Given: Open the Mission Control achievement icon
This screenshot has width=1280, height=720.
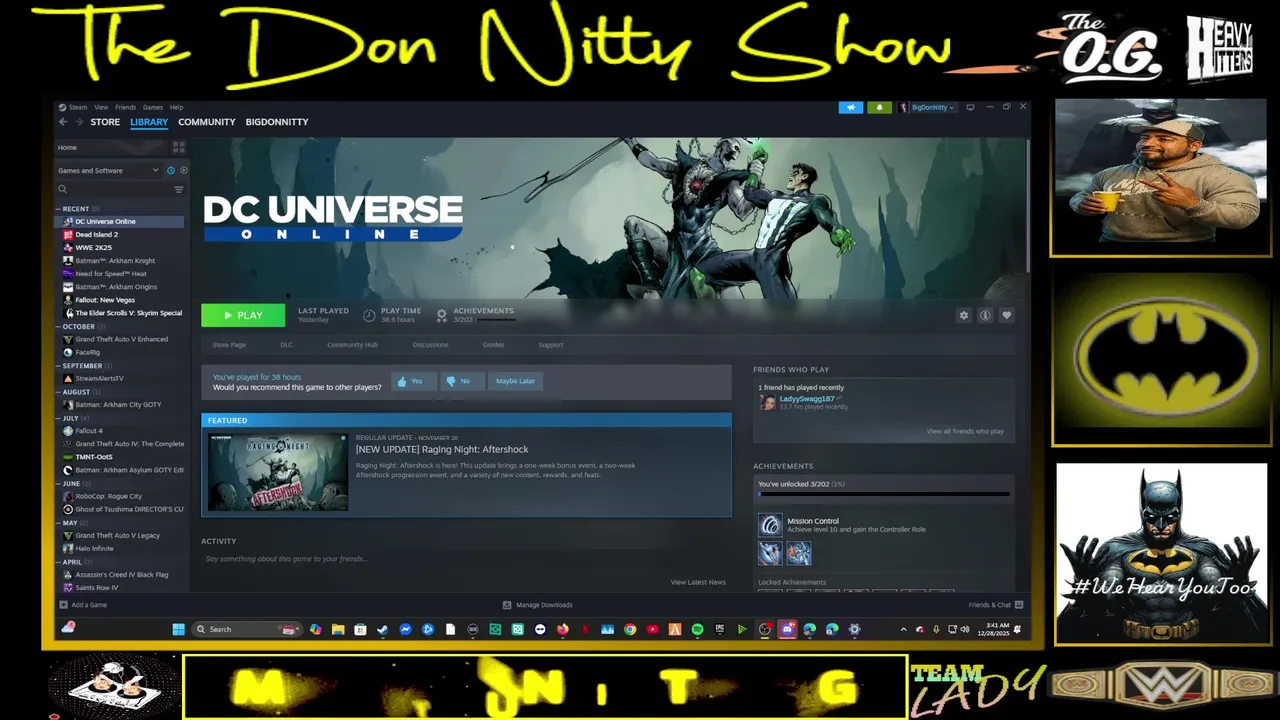Looking at the screenshot, I should pyautogui.click(x=770, y=525).
